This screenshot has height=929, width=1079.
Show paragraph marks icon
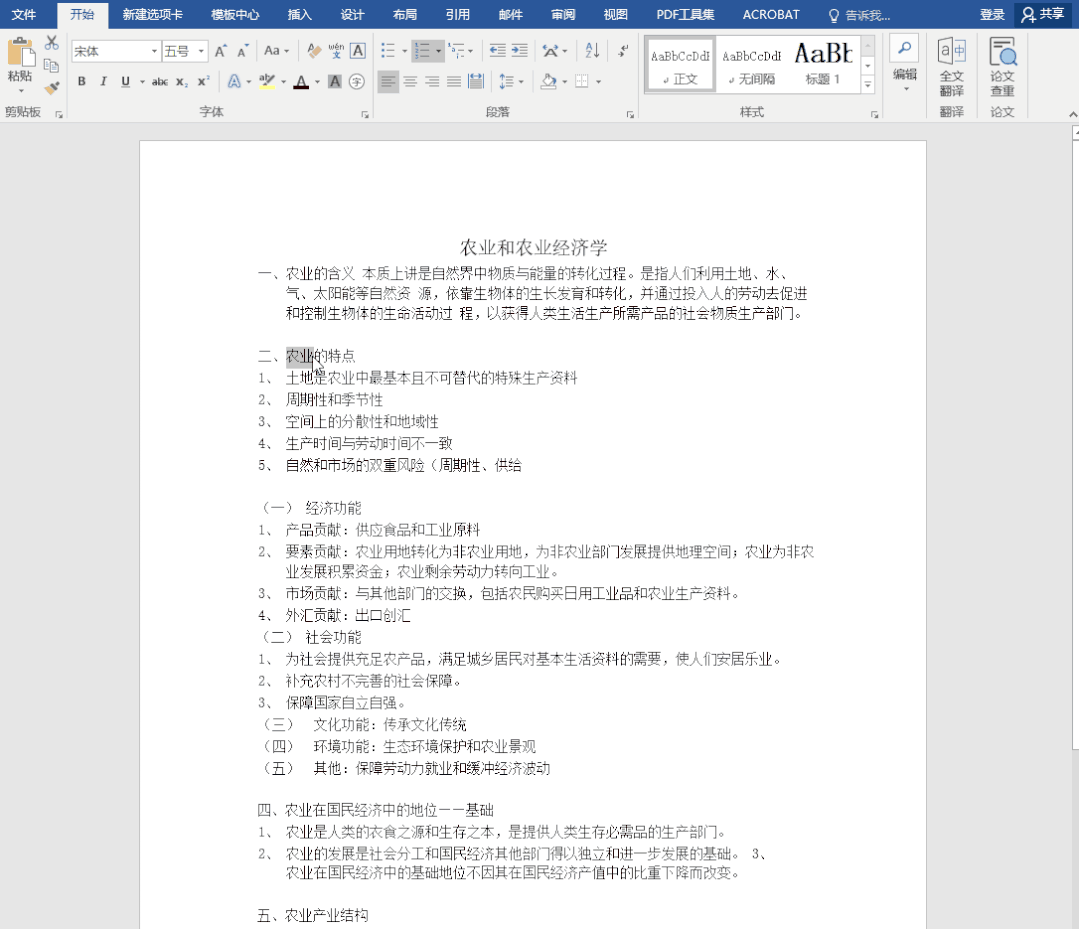click(x=623, y=50)
